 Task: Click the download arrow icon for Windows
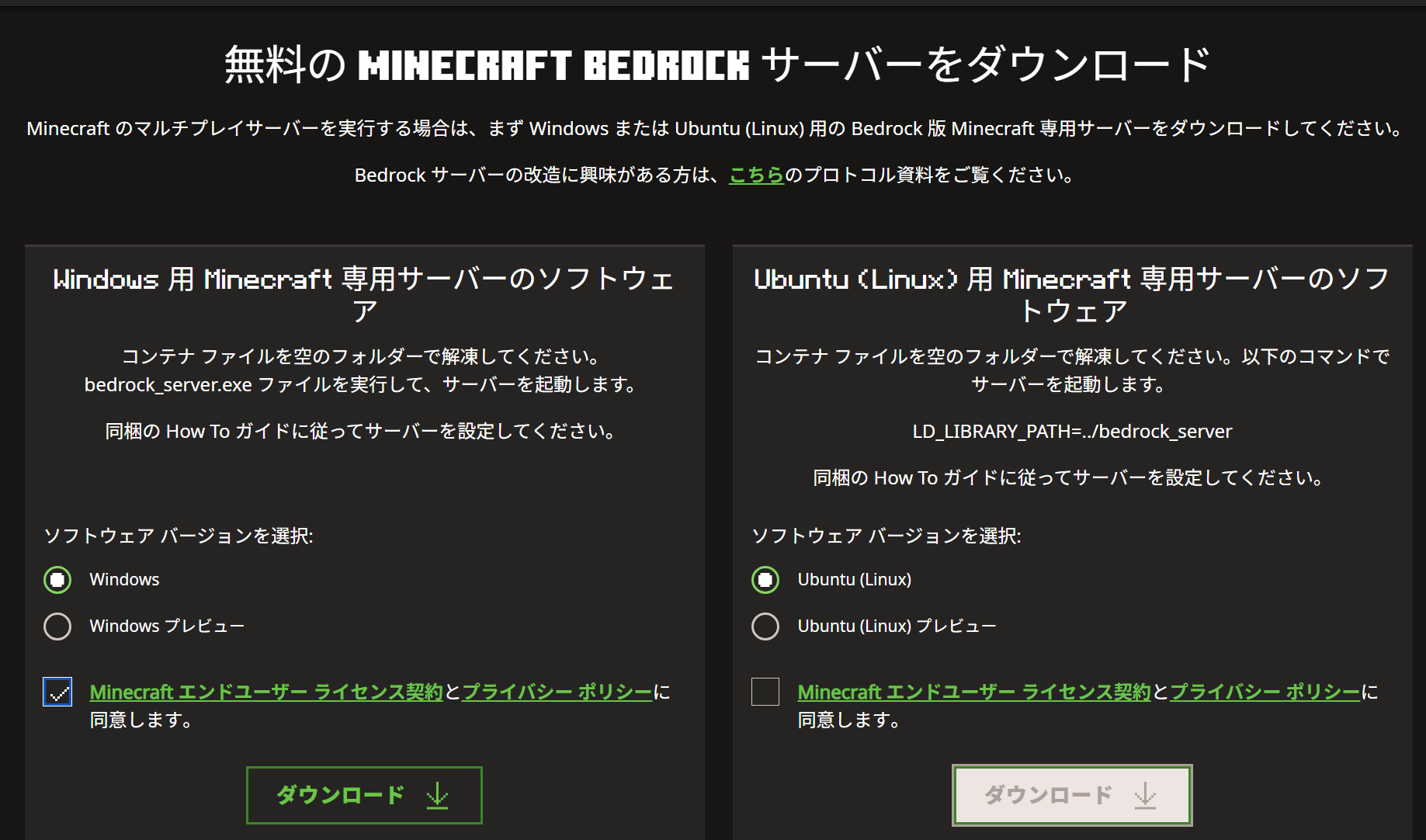click(x=438, y=795)
